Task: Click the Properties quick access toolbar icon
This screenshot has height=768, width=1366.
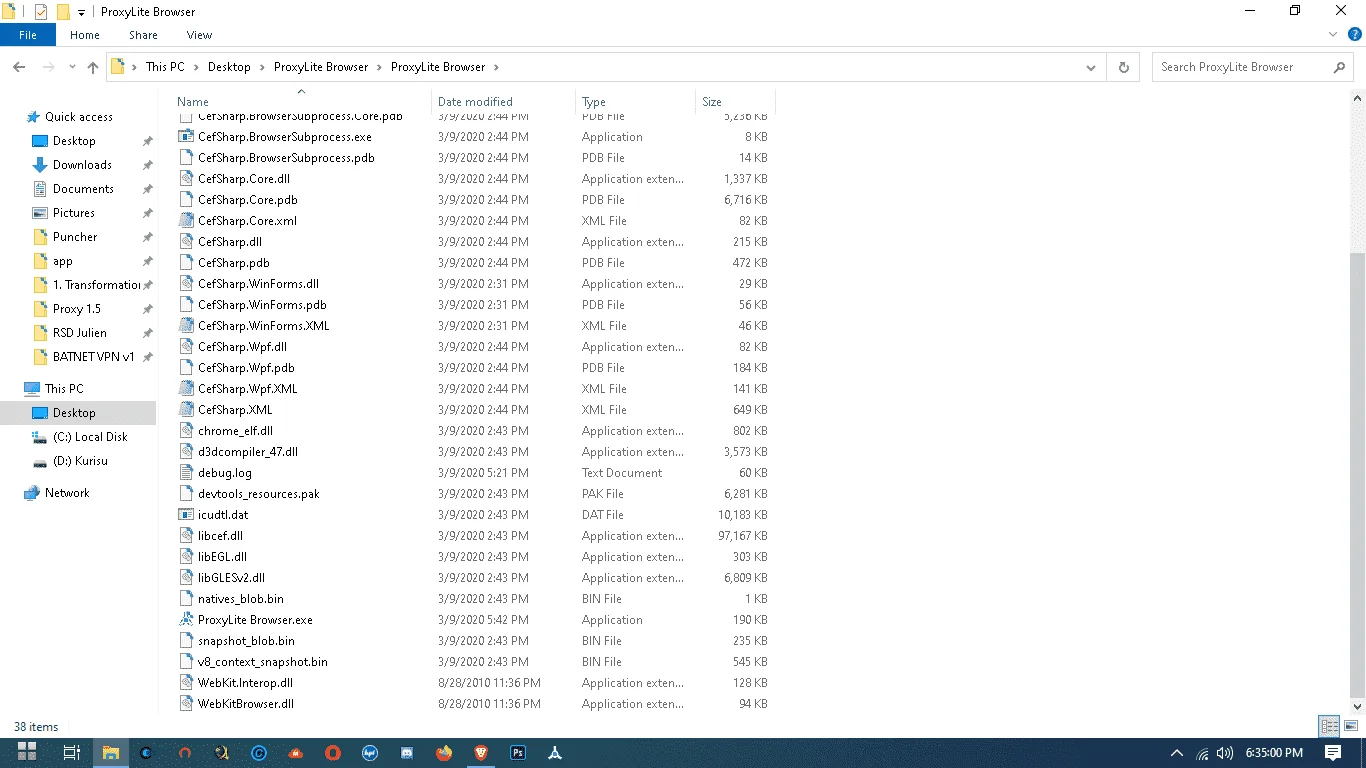Action: coord(41,12)
